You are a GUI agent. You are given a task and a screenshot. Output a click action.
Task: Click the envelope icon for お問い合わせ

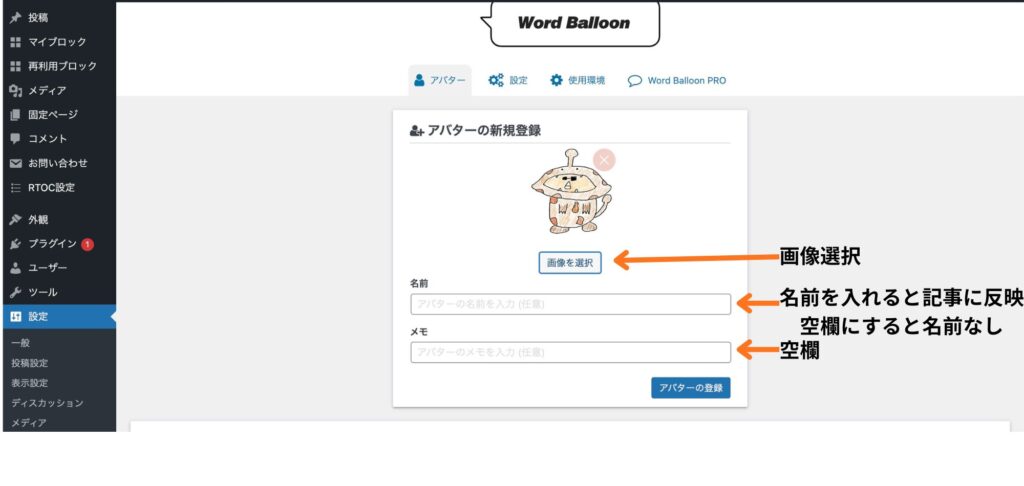point(15,164)
